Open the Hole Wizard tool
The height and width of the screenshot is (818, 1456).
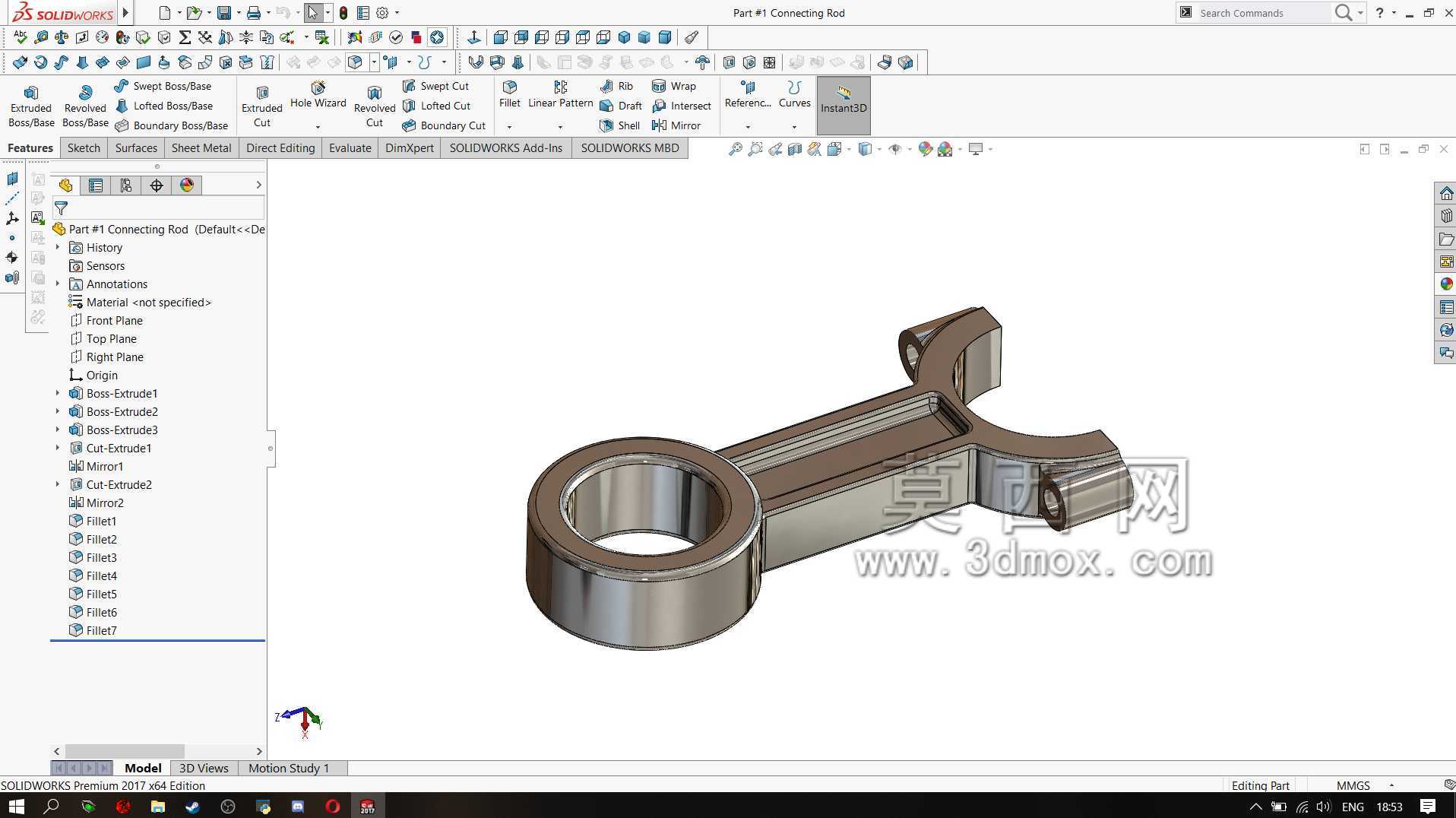(x=318, y=96)
